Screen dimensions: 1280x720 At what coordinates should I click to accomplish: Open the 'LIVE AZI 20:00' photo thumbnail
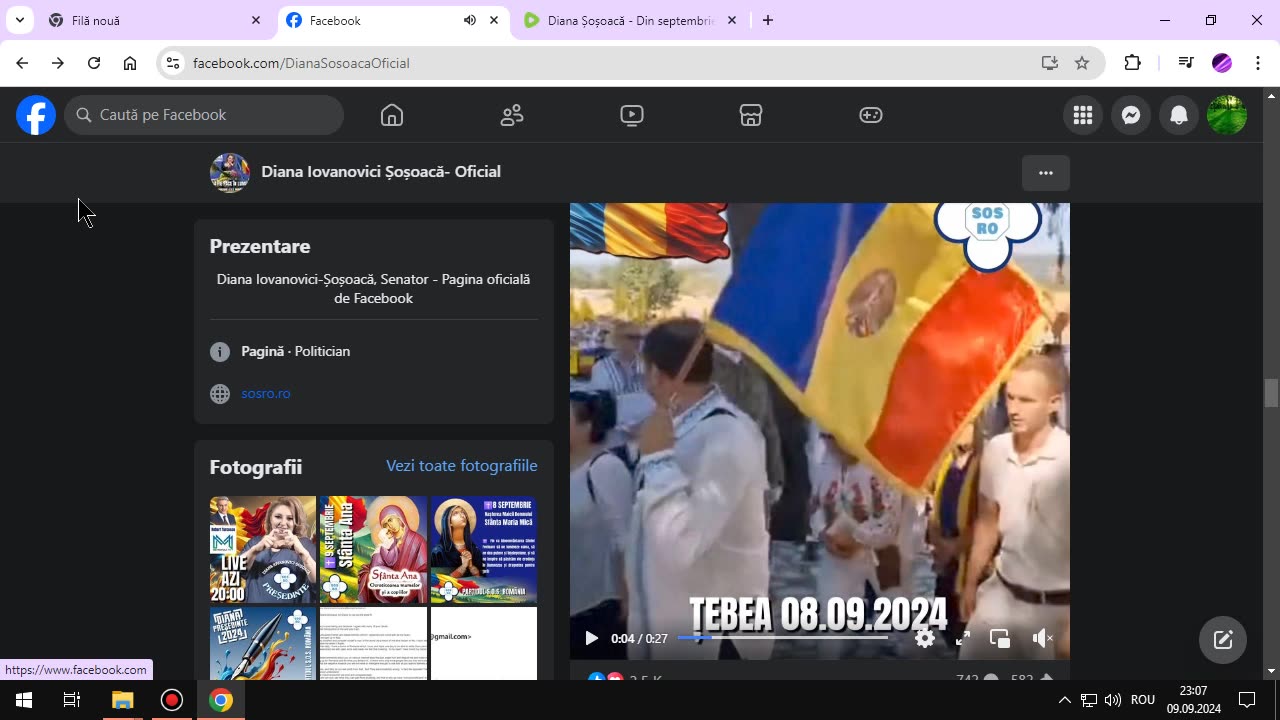coord(263,550)
